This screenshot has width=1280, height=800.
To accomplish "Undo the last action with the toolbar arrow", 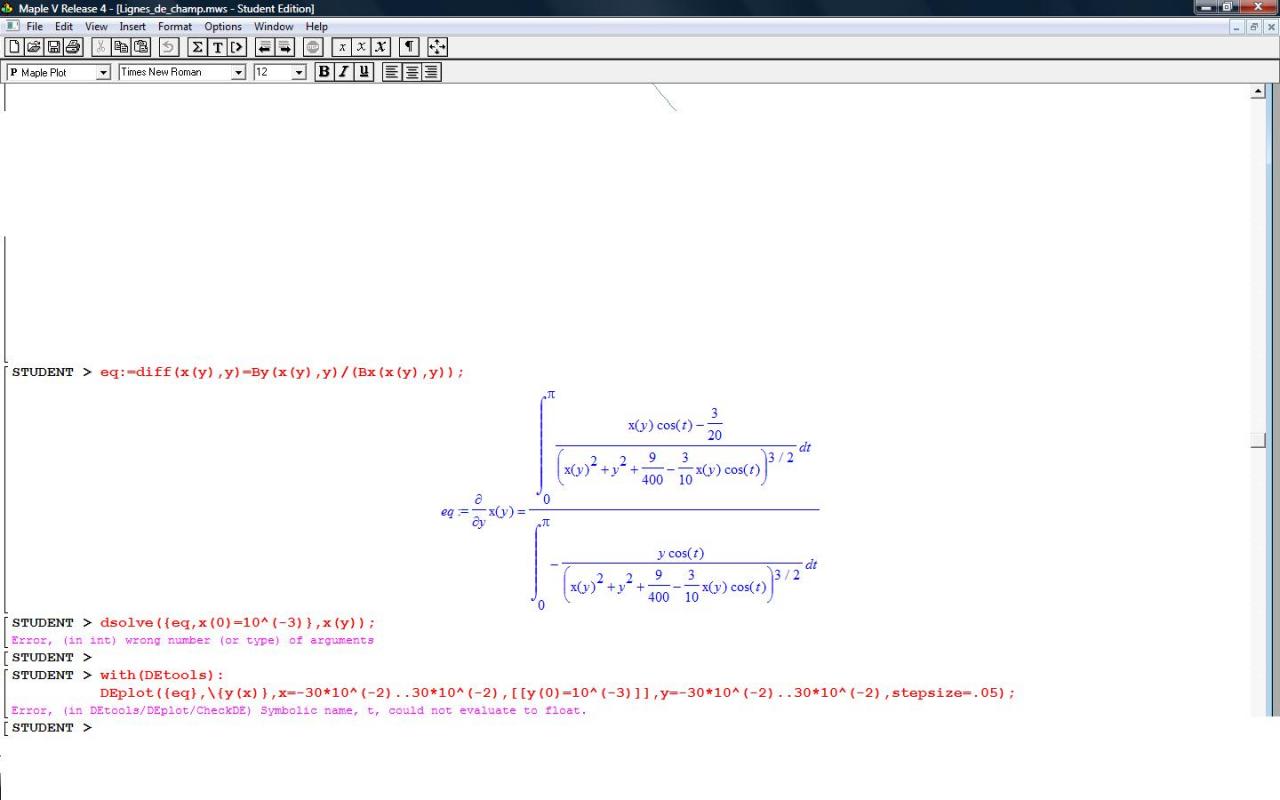I will point(168,47).
